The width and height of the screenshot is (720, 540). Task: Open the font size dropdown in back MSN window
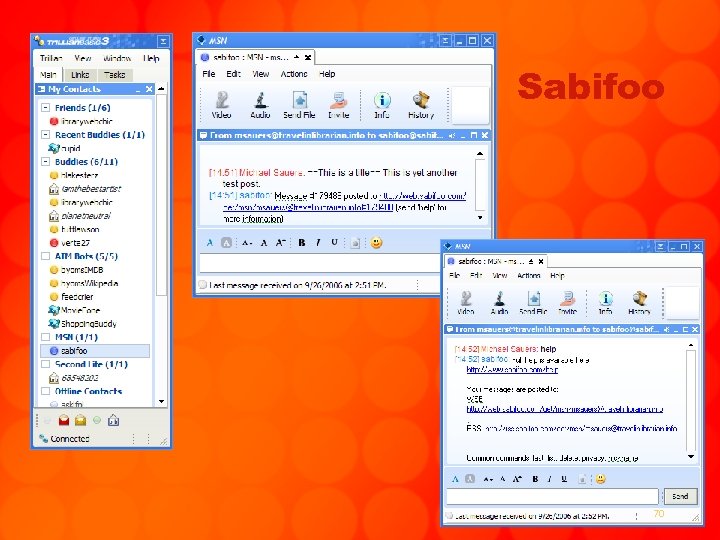tap(247, 243)
